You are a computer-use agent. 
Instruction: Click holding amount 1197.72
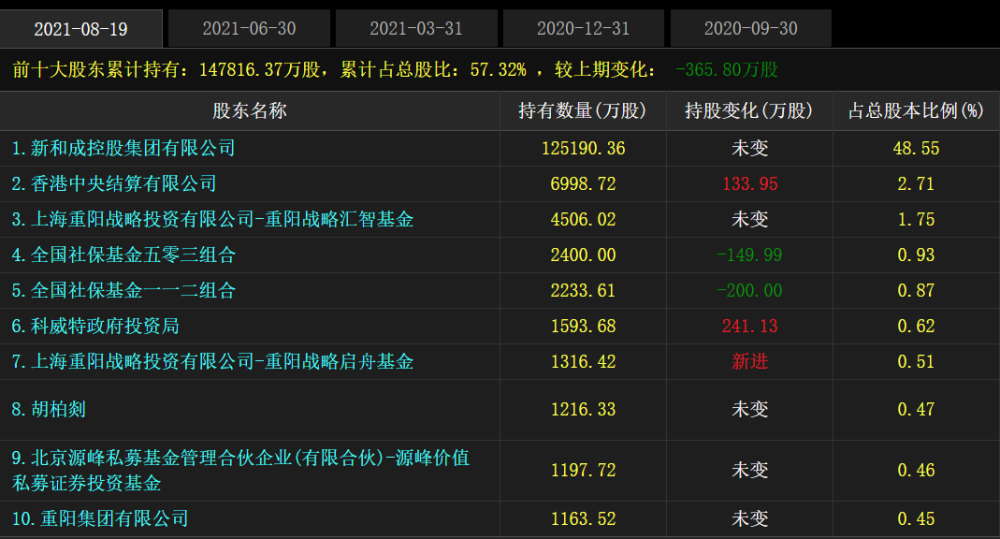(x=583, y=470)
